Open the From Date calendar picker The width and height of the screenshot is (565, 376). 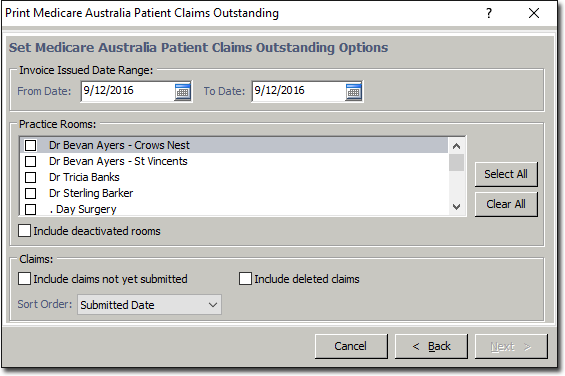pos(183,92)
